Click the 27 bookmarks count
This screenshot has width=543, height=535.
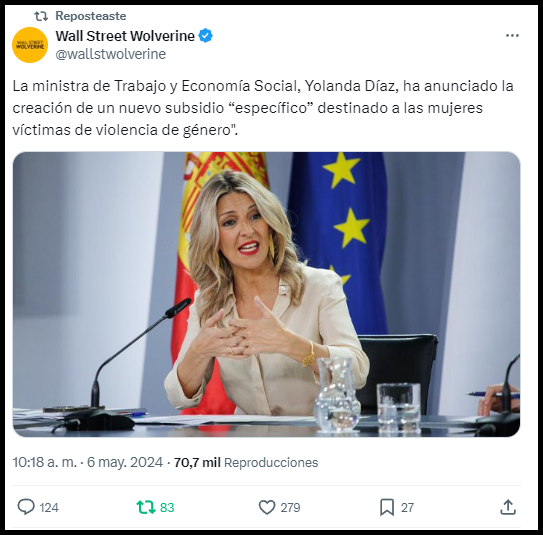point(407,508)
